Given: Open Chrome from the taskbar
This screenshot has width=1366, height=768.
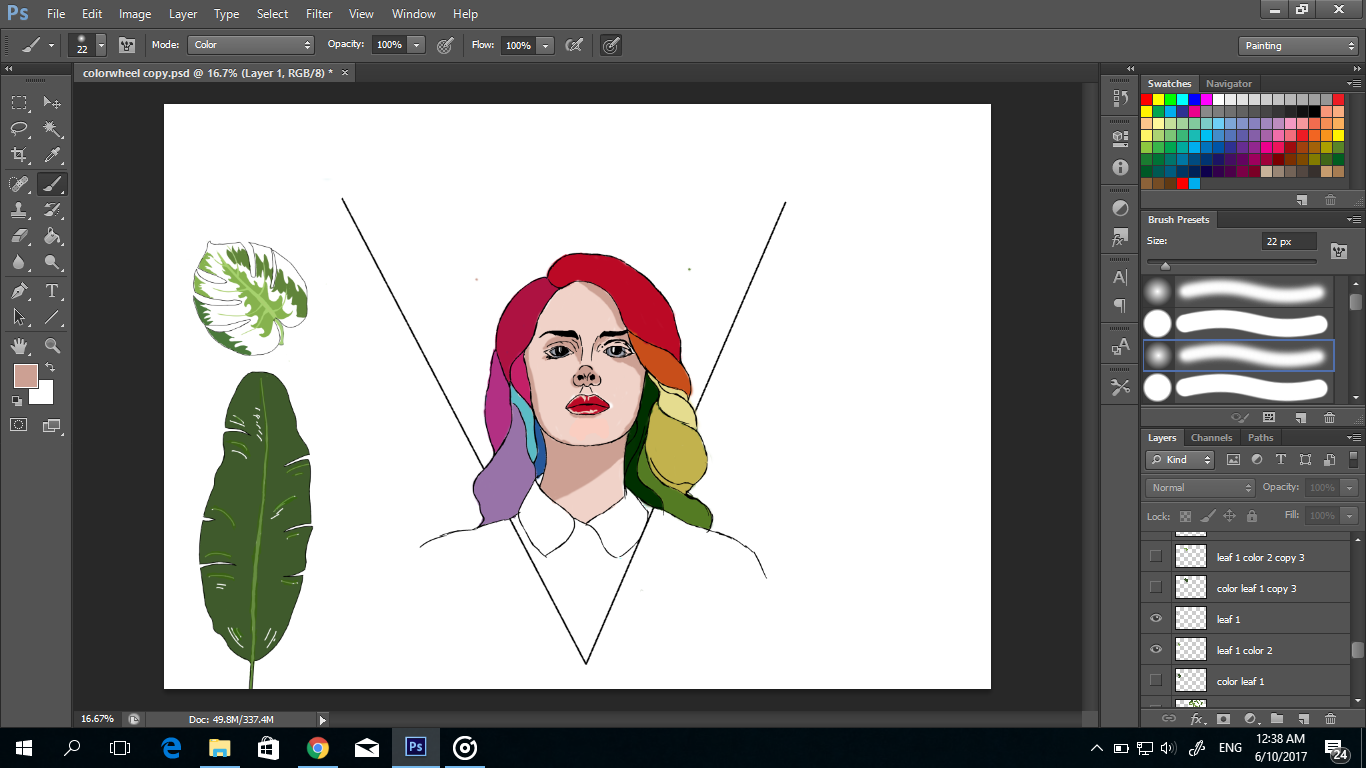Looking at the screenshot, I should (318, 748).
